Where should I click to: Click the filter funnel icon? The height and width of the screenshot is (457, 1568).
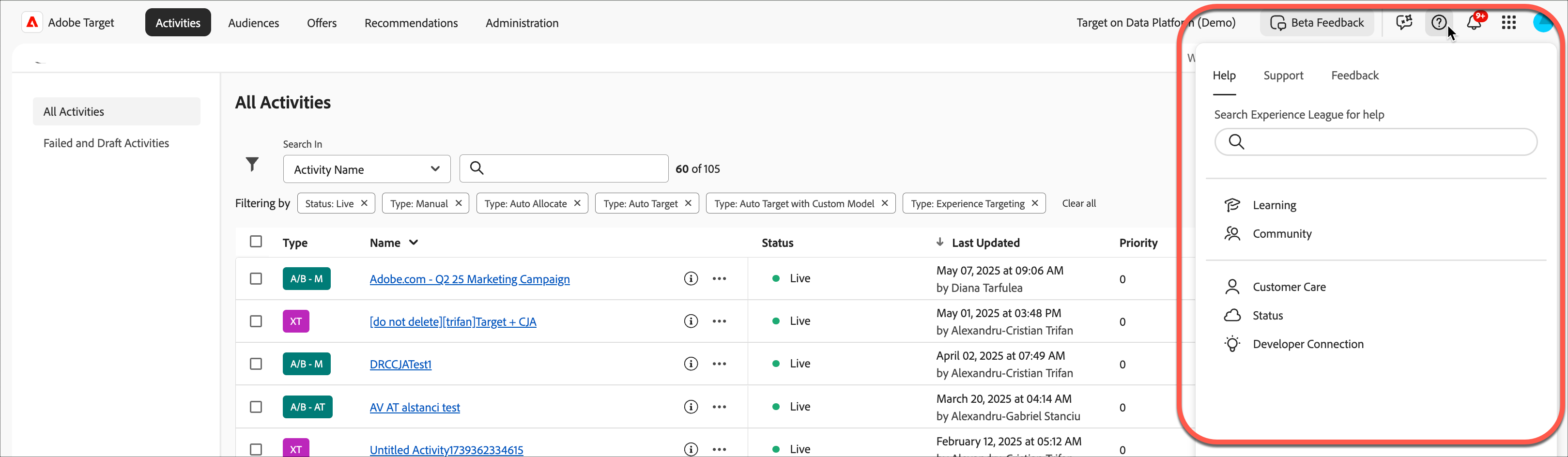coord(252,164)
